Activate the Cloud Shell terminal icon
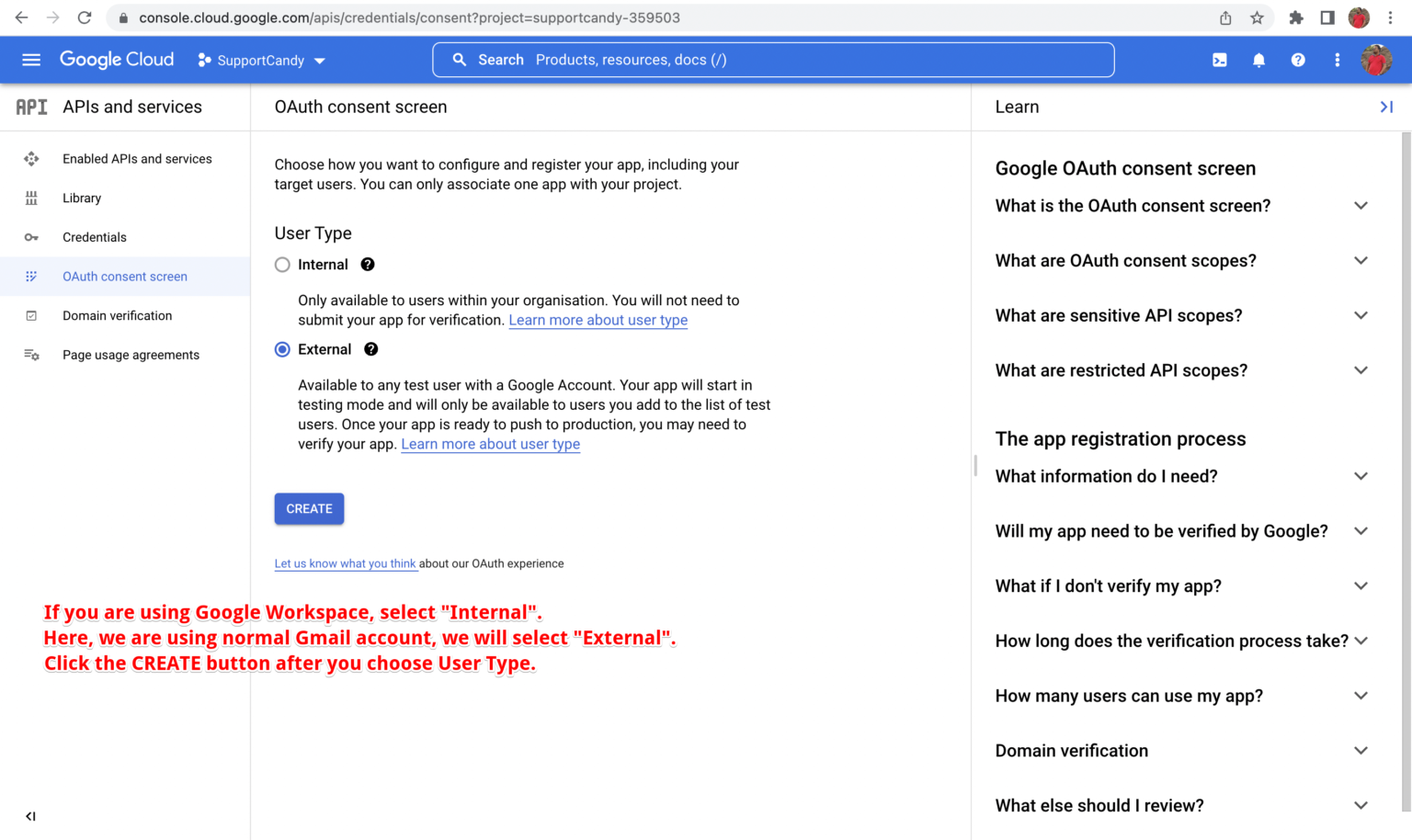This screenshot has height=840, width=1412. tap(1219, 59)
